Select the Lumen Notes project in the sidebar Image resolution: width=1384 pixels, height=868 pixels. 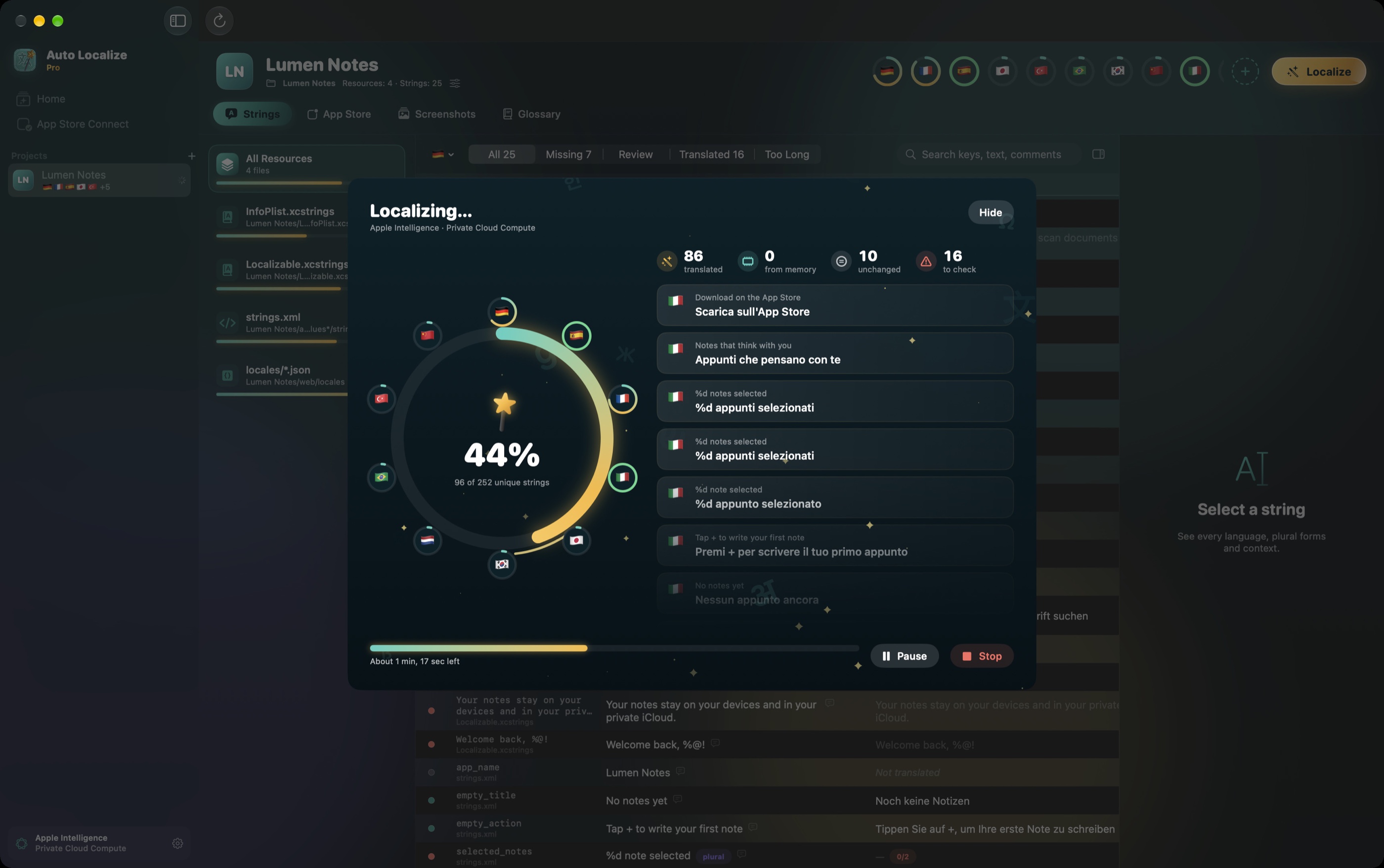point(99,180)
